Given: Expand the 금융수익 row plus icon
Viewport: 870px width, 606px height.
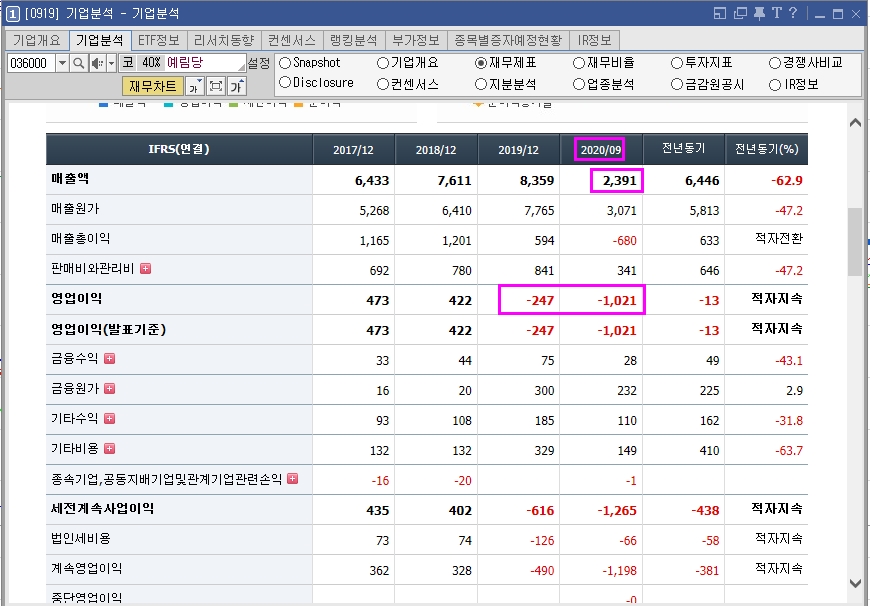Looking at the screenshot, I should [109, 358].
